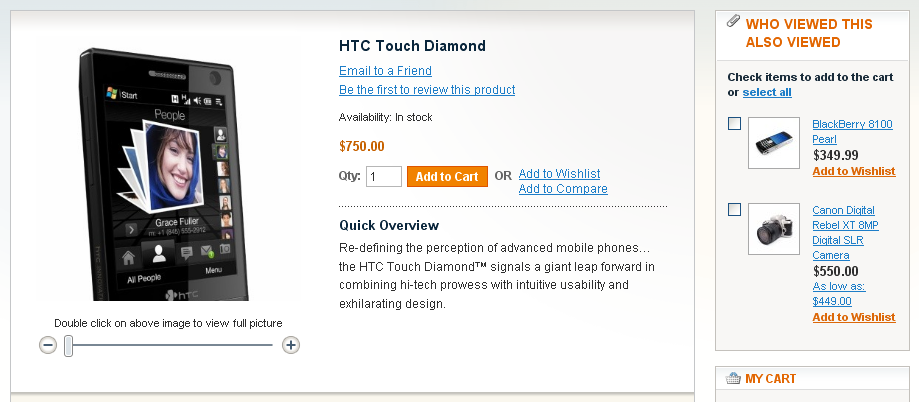919x402 pixels.
Task: Click the basket icon next to My Cart
Action: [x=733, y=379]
